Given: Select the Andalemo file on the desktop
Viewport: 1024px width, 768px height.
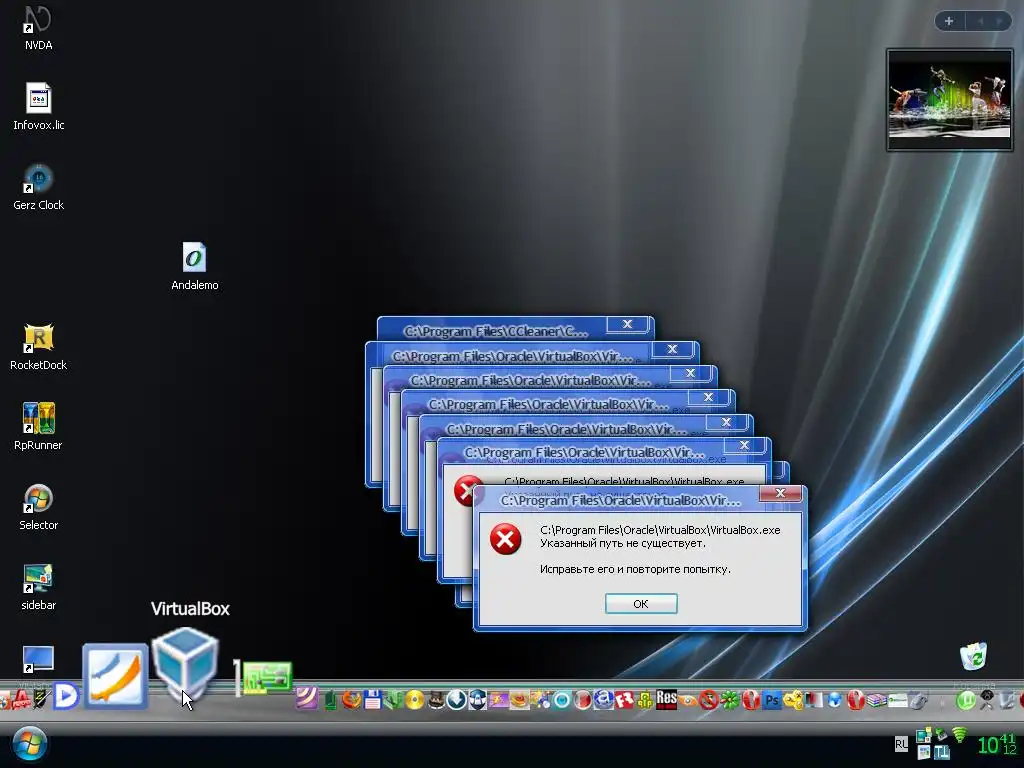Looking at the screenshot, I should 195,266.
